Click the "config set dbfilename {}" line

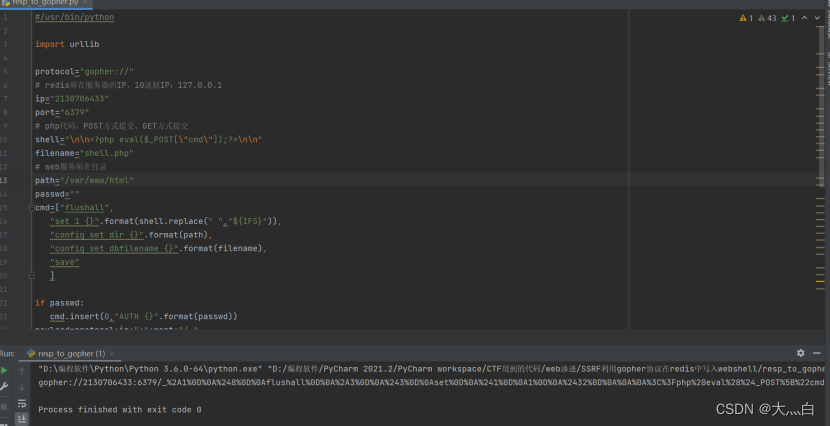158,249
